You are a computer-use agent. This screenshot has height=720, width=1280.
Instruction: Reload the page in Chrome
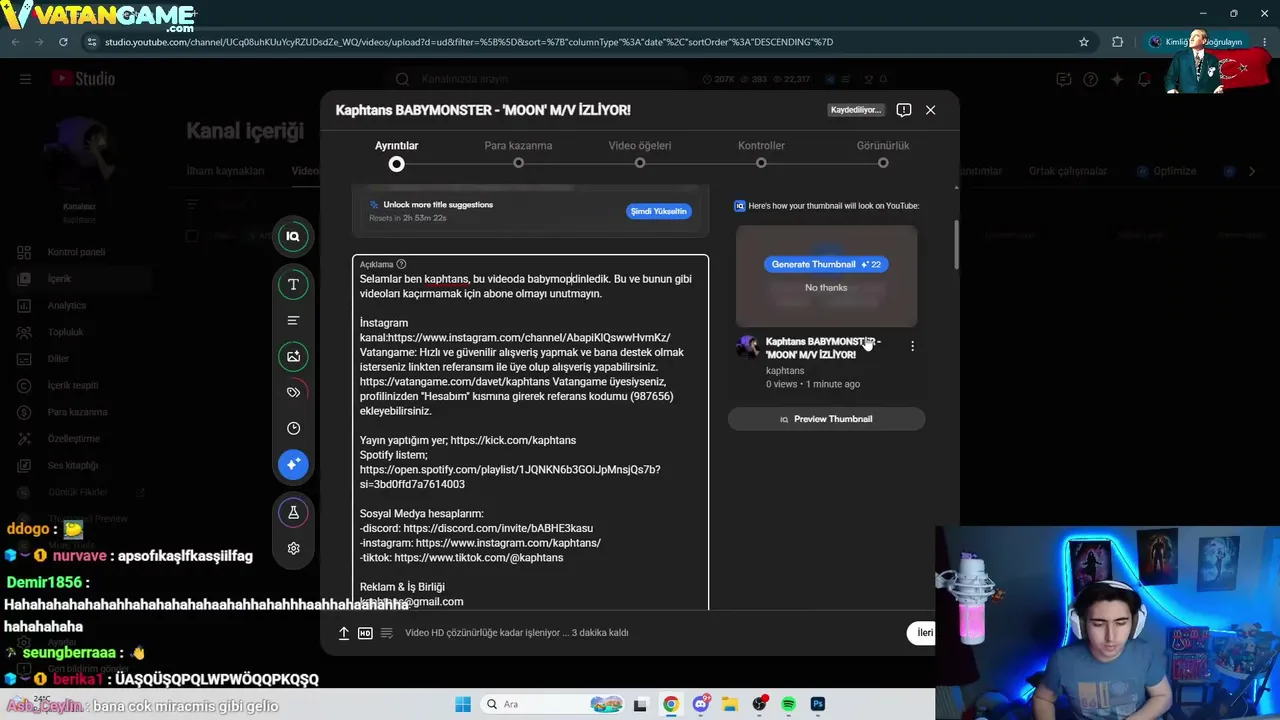tap(63, 42)
